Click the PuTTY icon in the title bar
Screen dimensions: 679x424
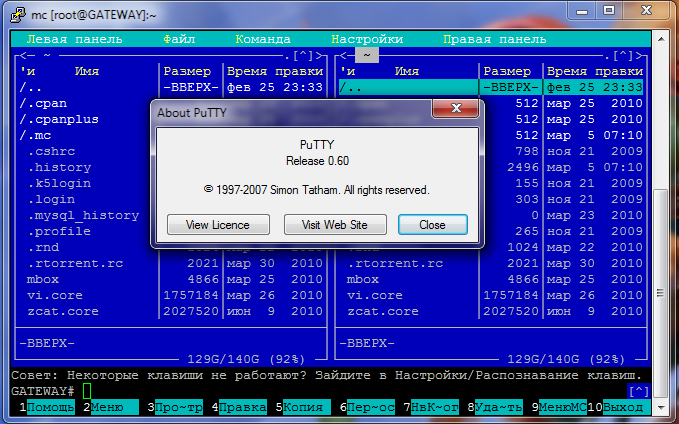click(18, 14)
